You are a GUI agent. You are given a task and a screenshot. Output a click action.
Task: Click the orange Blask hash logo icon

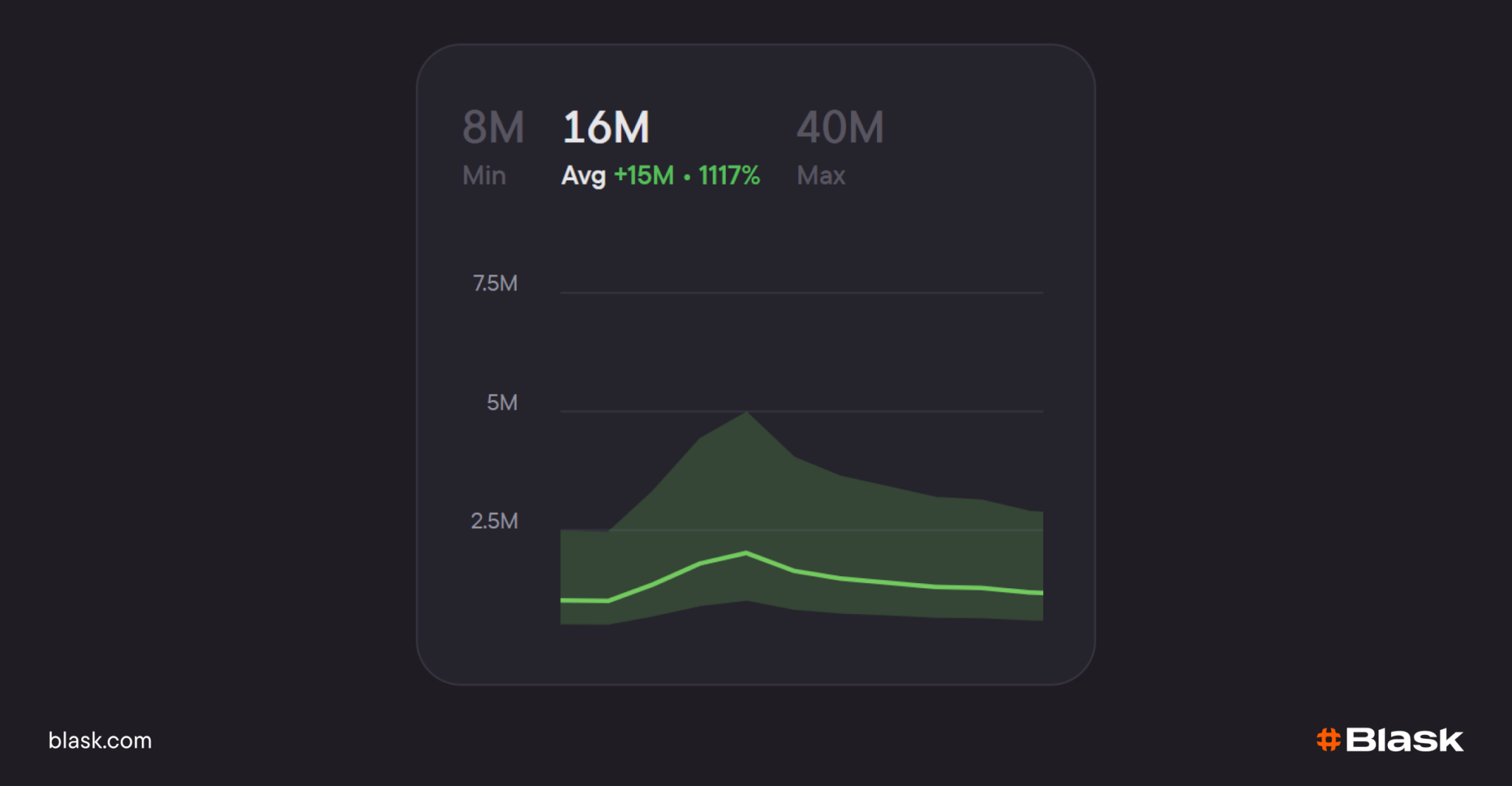click(x=1328, y=740)
